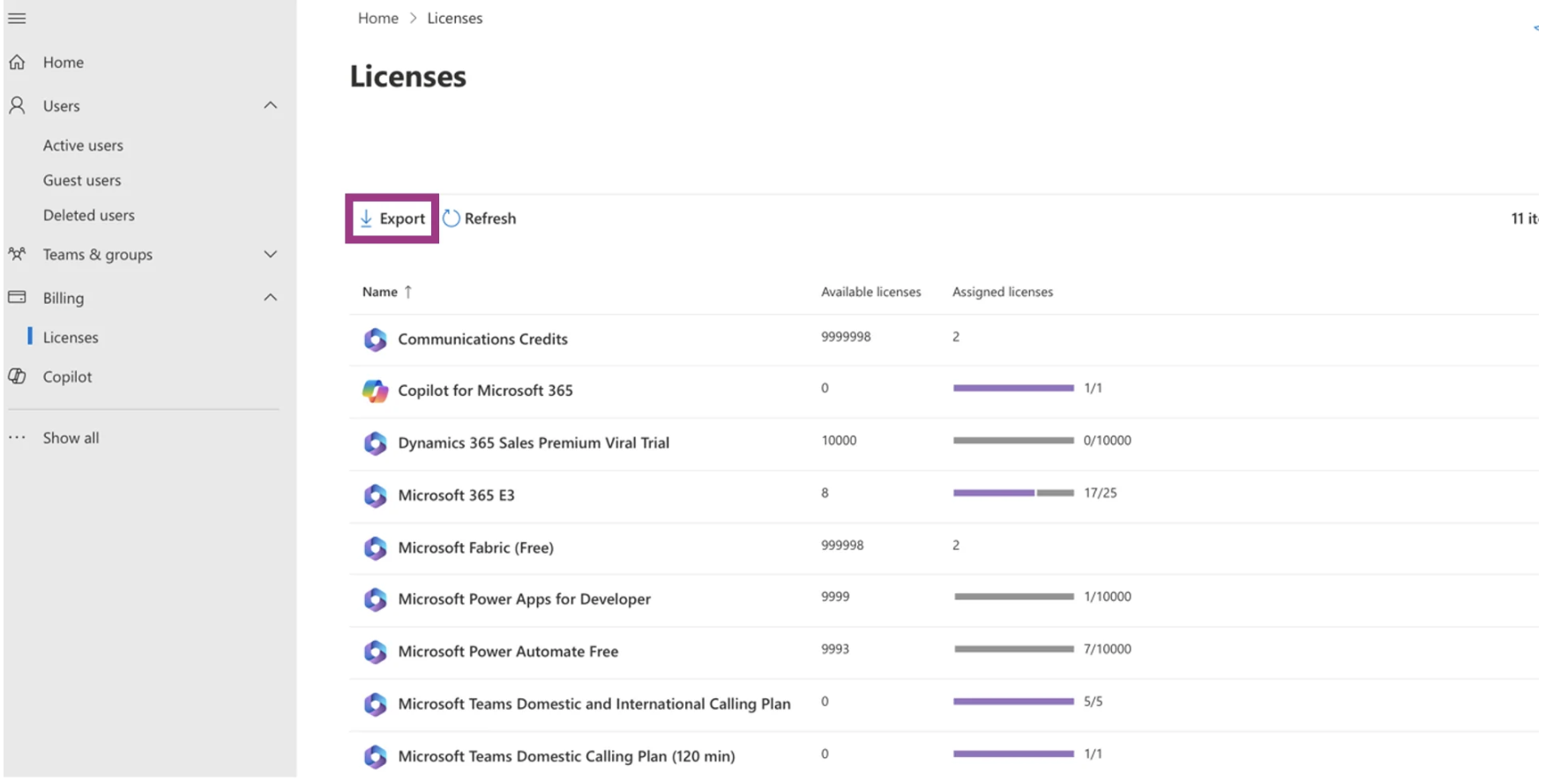Screen dimensions: 1568x781
Task: Click the Available licenses column header
Action: tap(870, 292)
